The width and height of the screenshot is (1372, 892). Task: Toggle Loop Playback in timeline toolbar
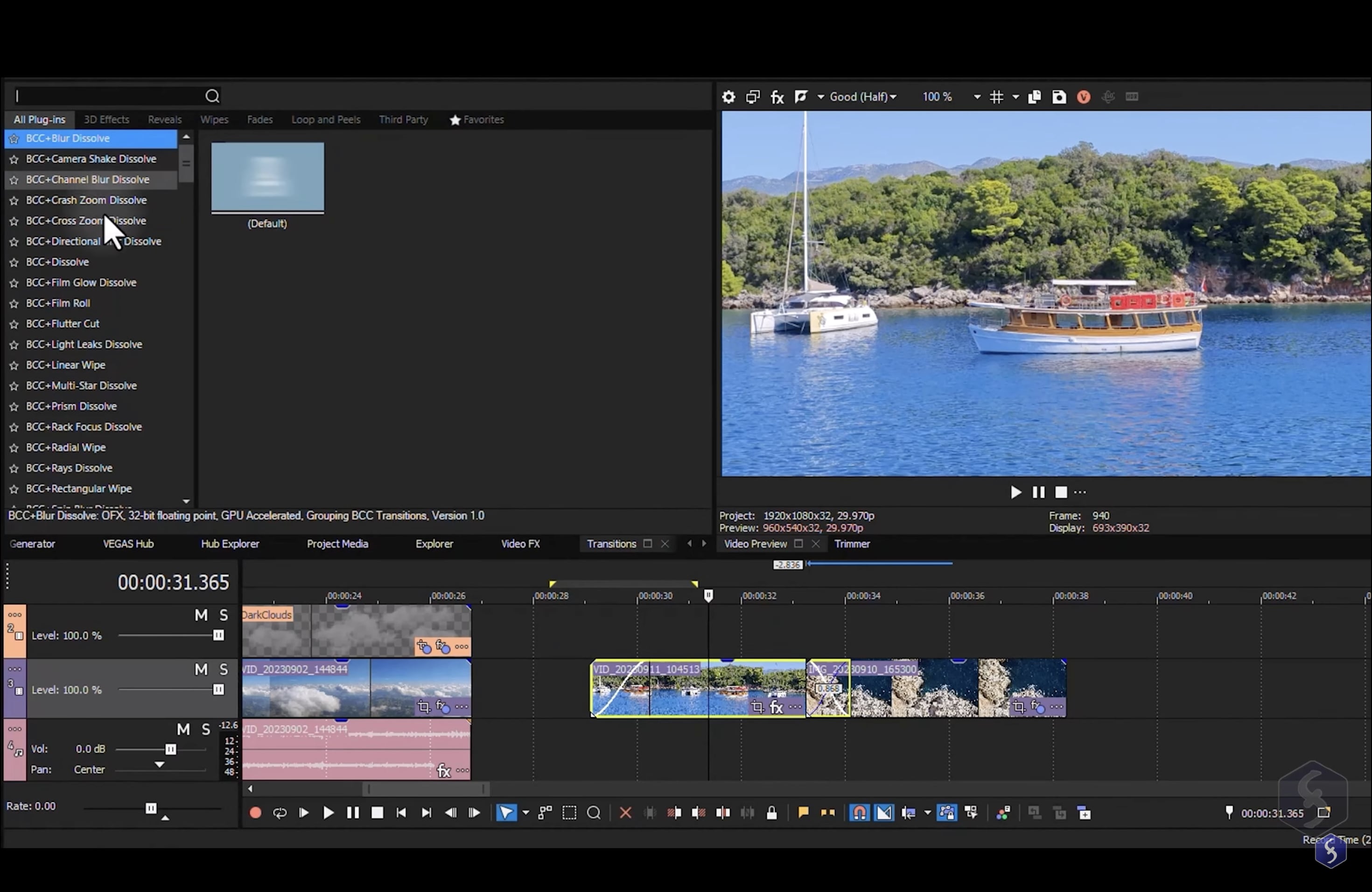tap(280, 813)
